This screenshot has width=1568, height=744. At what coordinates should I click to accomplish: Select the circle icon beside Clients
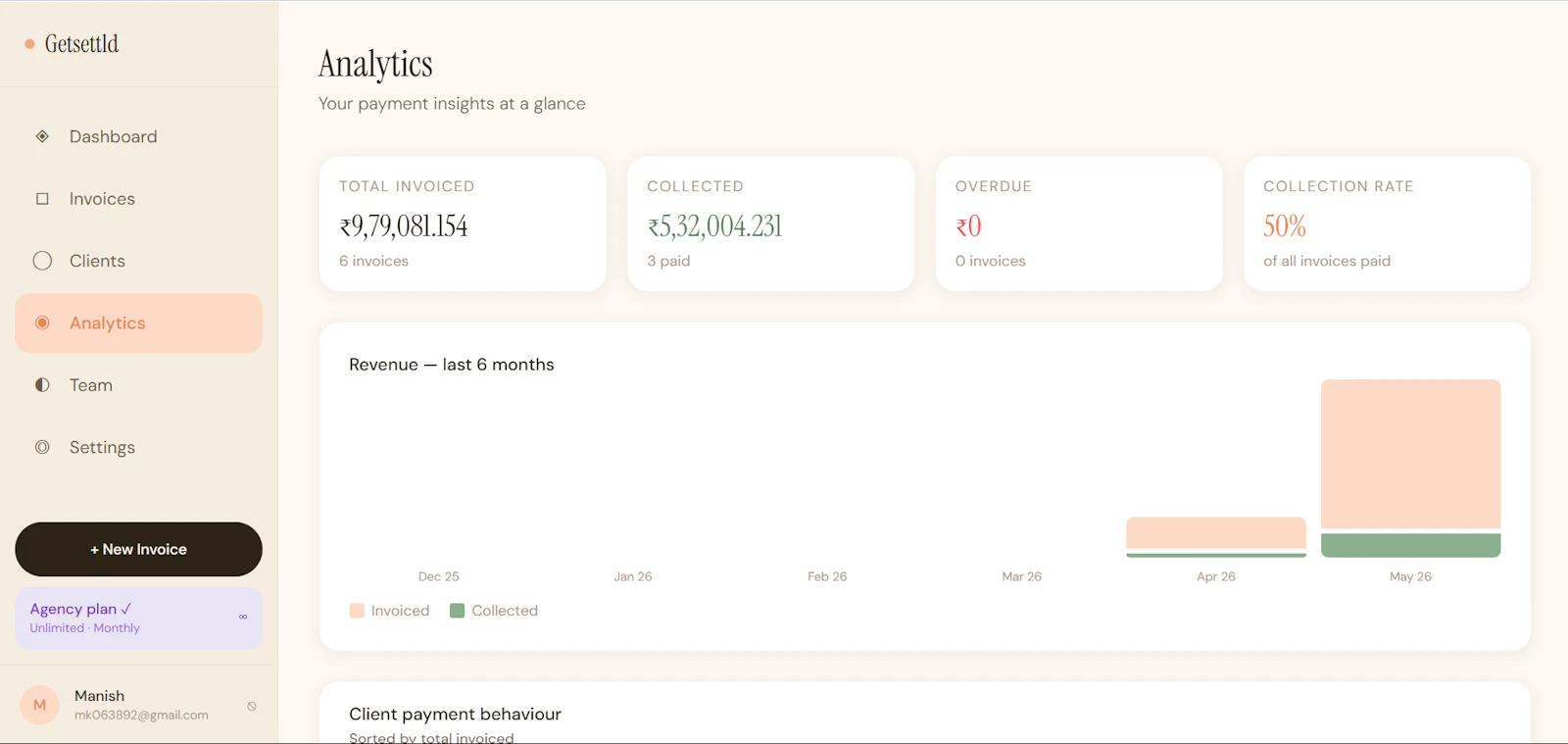point(42,261)
